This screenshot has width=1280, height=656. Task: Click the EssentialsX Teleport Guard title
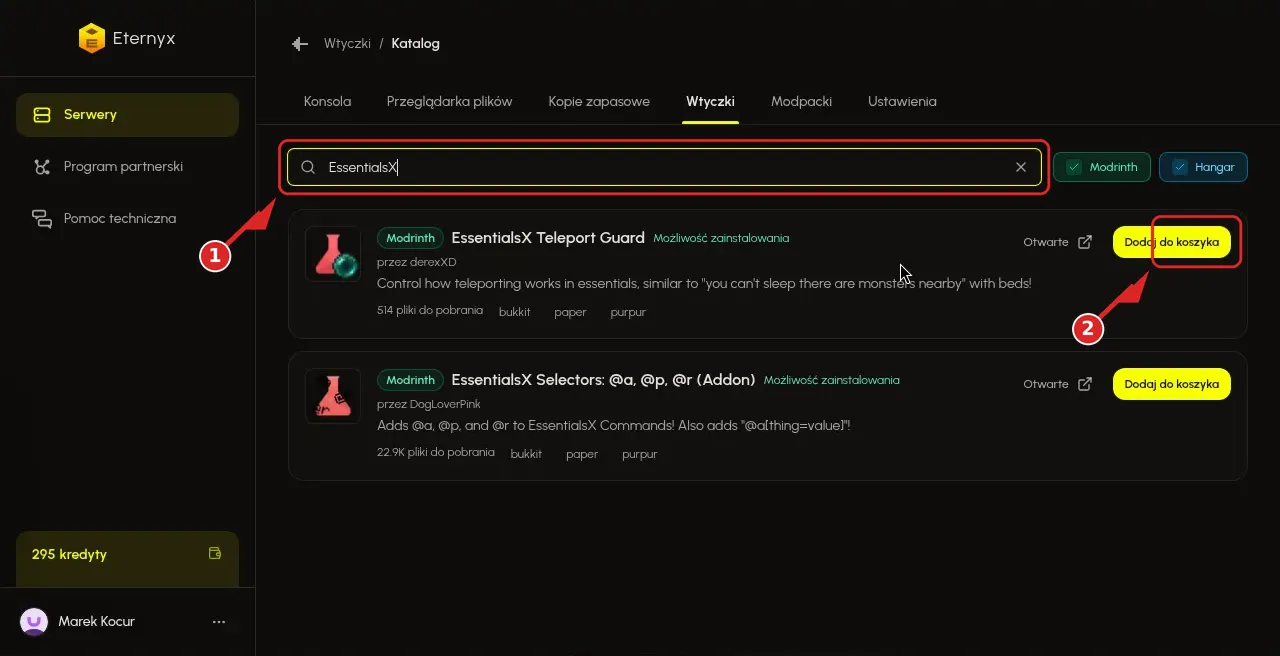click(548, 238)
